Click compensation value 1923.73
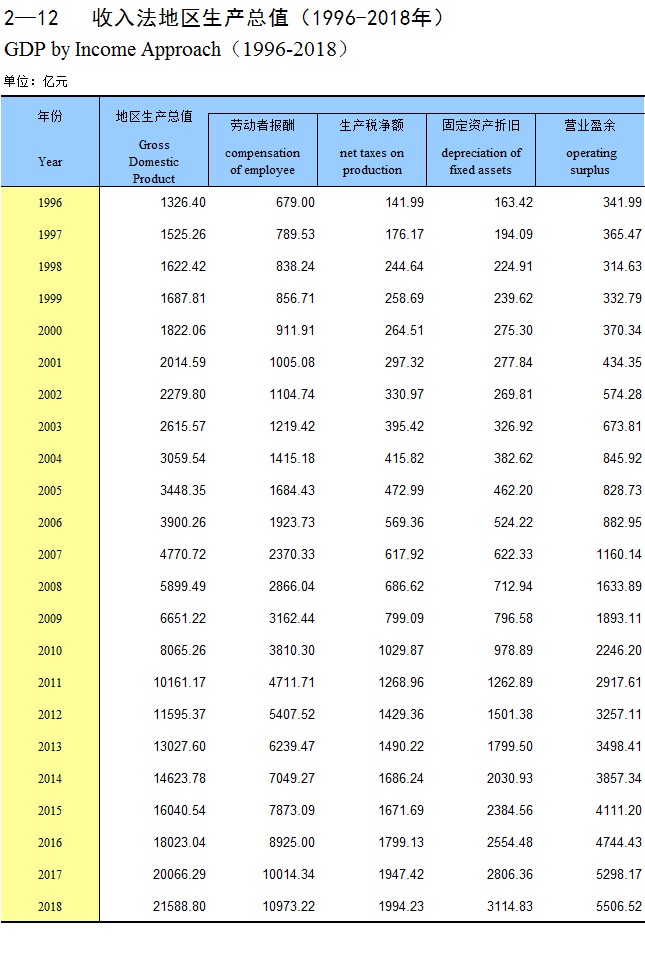 (292, 522)
